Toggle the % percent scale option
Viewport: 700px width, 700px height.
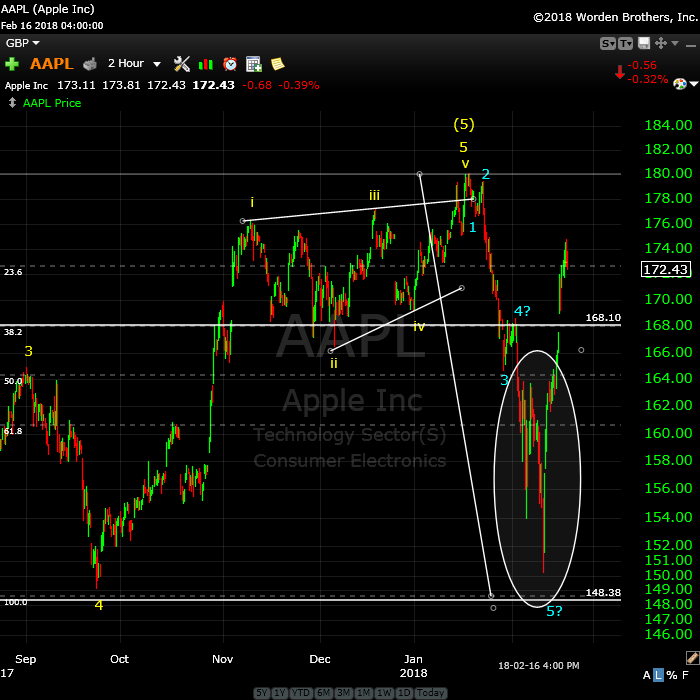point(672,675)
